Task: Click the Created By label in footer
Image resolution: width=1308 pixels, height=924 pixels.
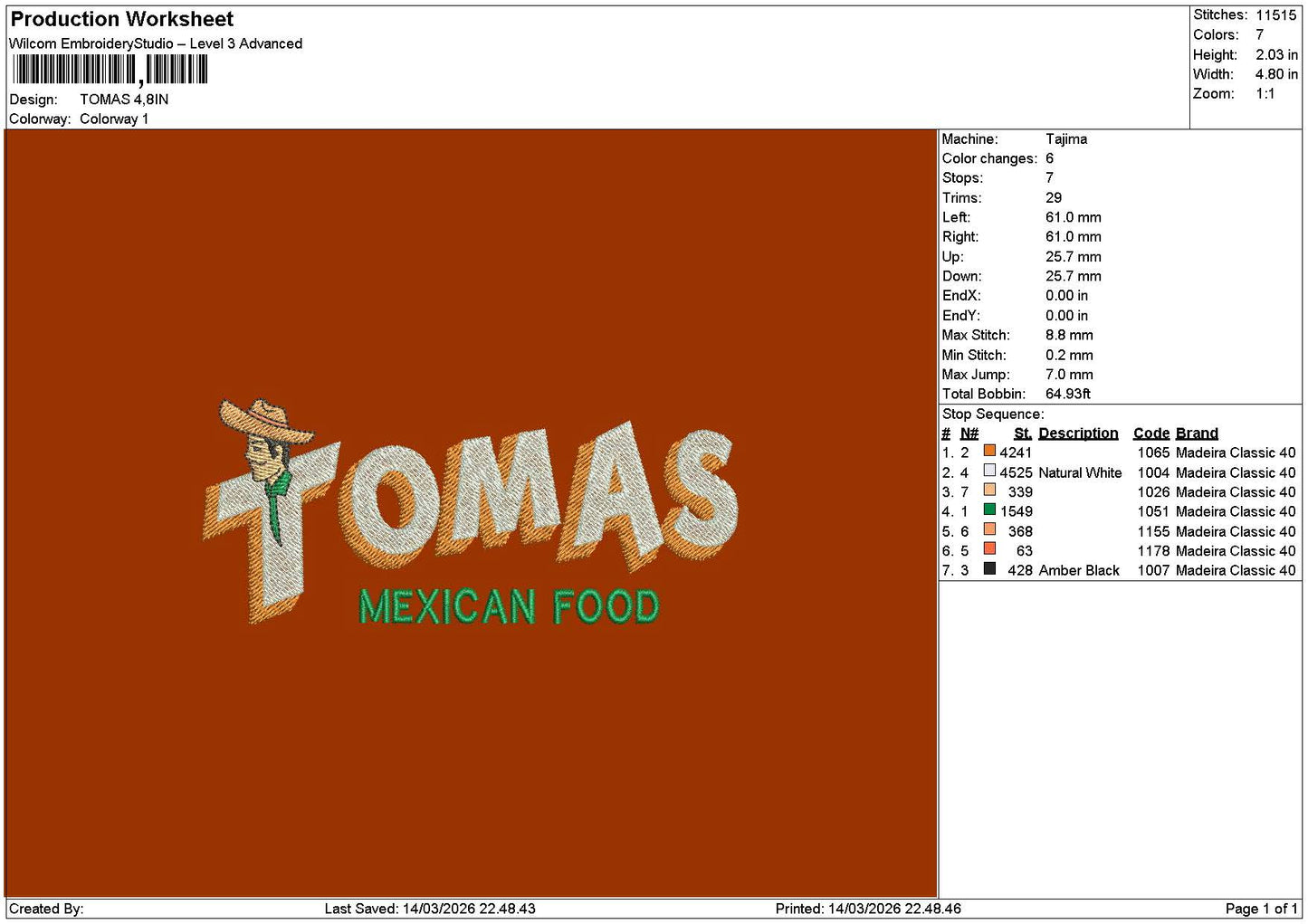Action: click(46, 909)
